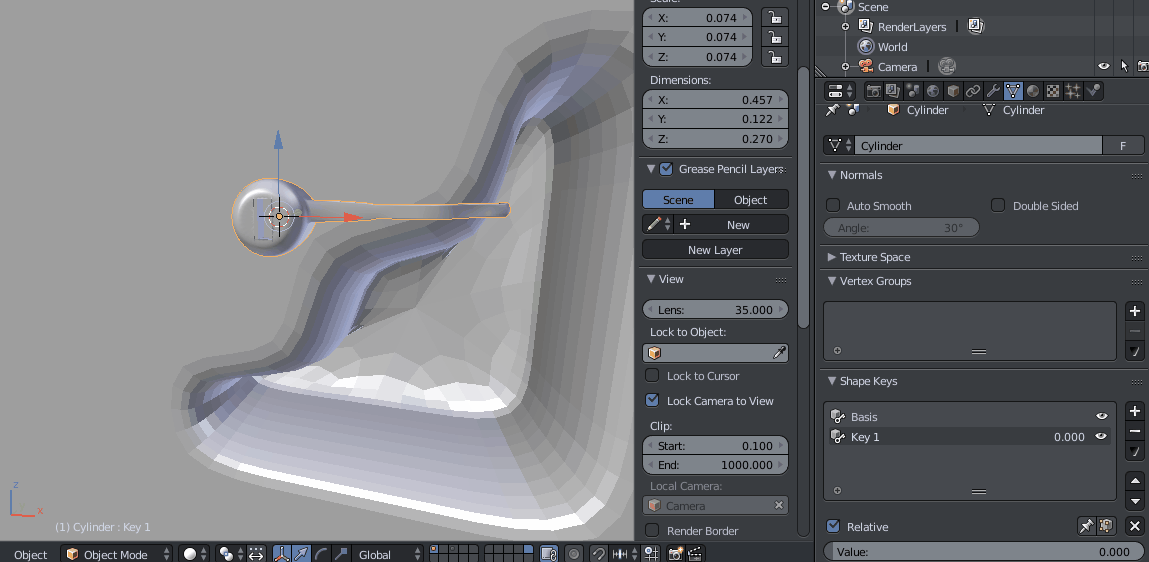Open the Object menu in 3D view header
1149x562 pixels.
31,555
